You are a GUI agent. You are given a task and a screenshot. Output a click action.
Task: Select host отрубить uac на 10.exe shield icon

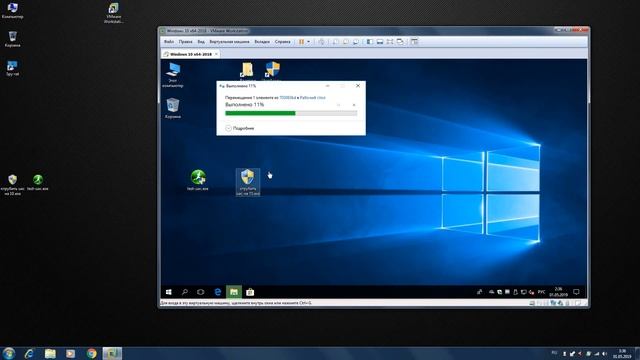(13, 184)
